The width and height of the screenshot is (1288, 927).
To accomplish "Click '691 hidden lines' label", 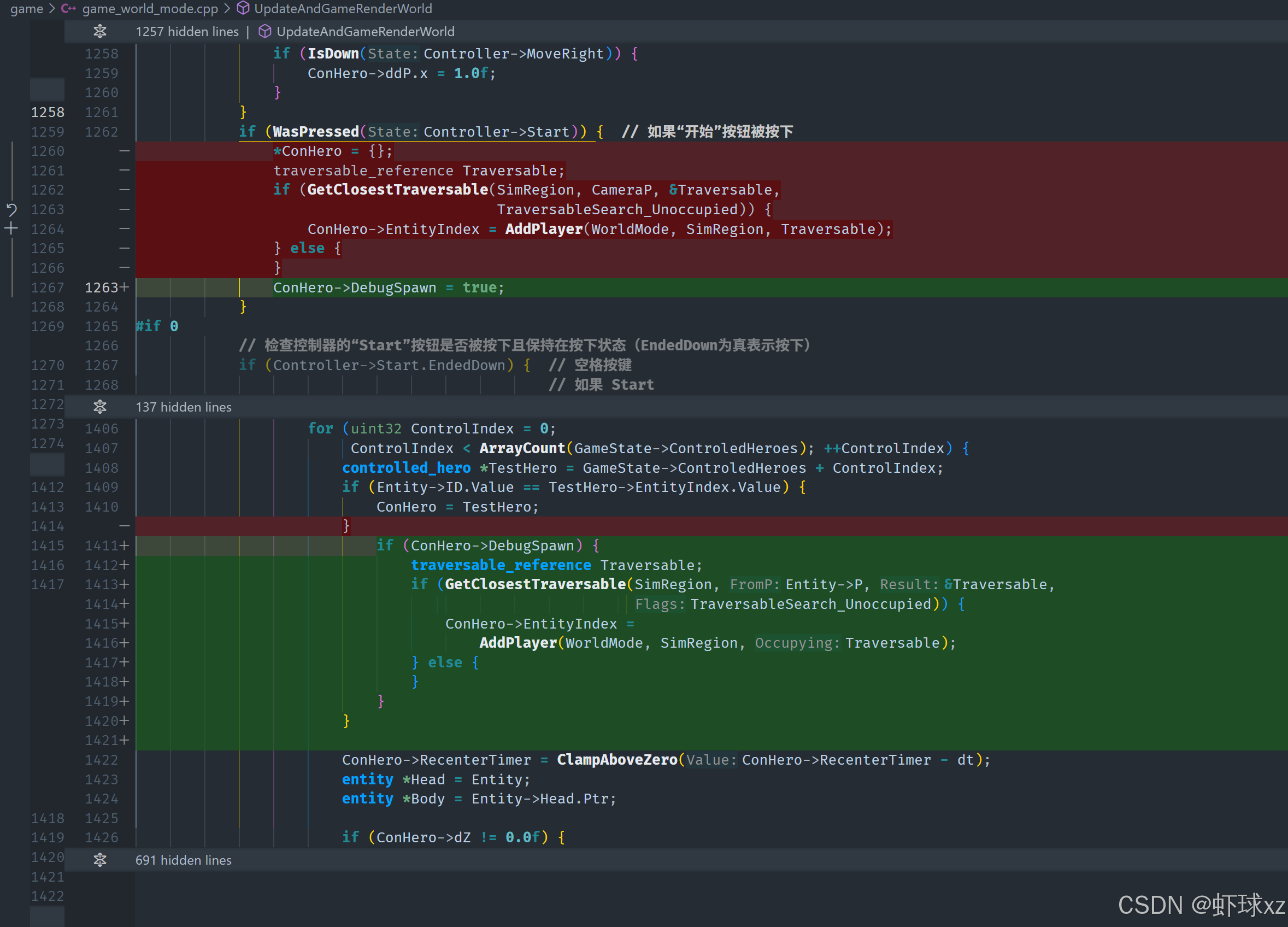I will [184, 860].
